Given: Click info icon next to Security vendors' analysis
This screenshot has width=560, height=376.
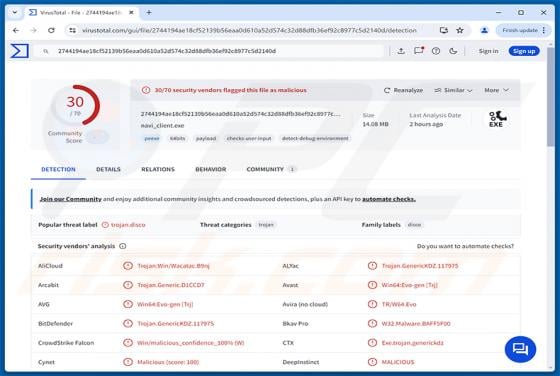Looking at the screenshot, I should tap(122, 246).
